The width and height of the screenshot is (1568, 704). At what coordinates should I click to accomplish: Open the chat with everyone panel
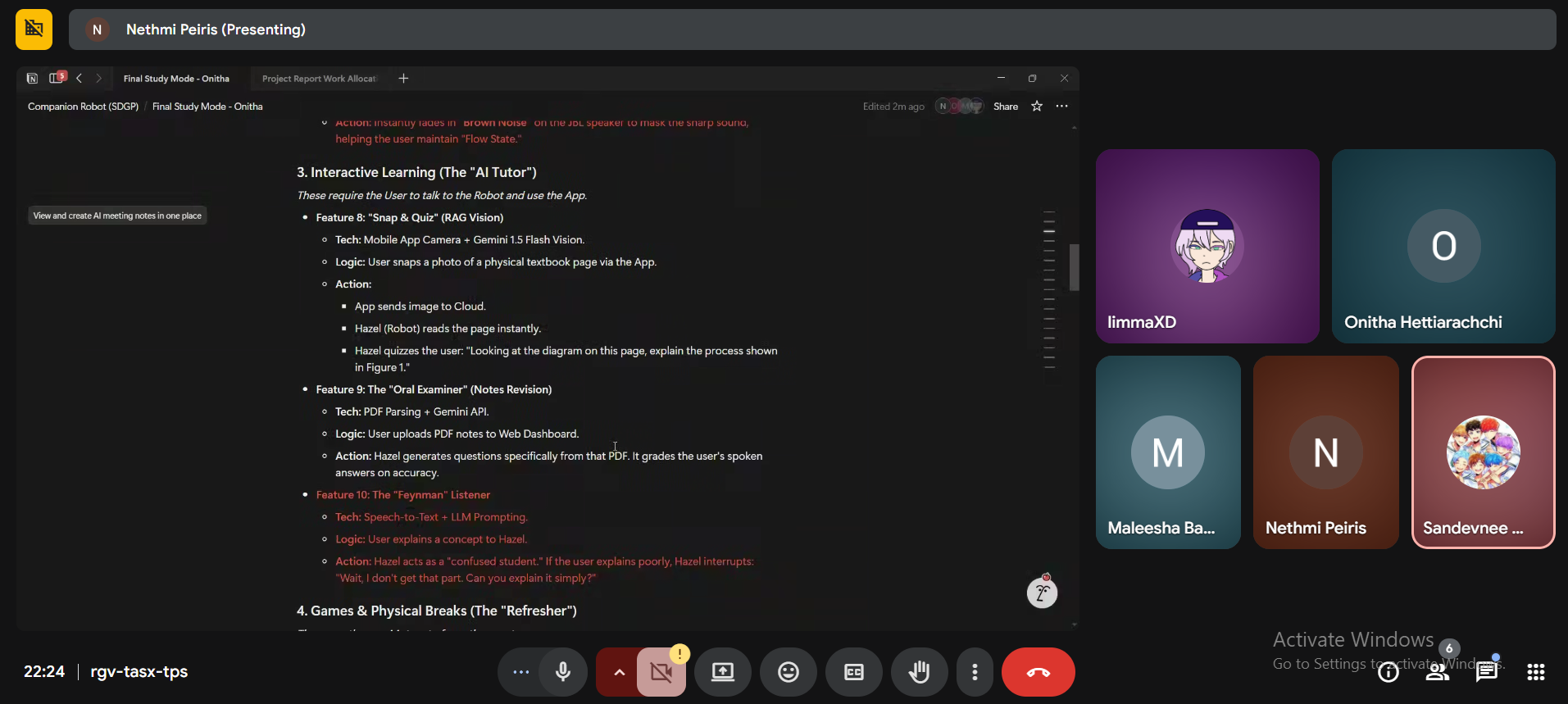click(1487, 672)
